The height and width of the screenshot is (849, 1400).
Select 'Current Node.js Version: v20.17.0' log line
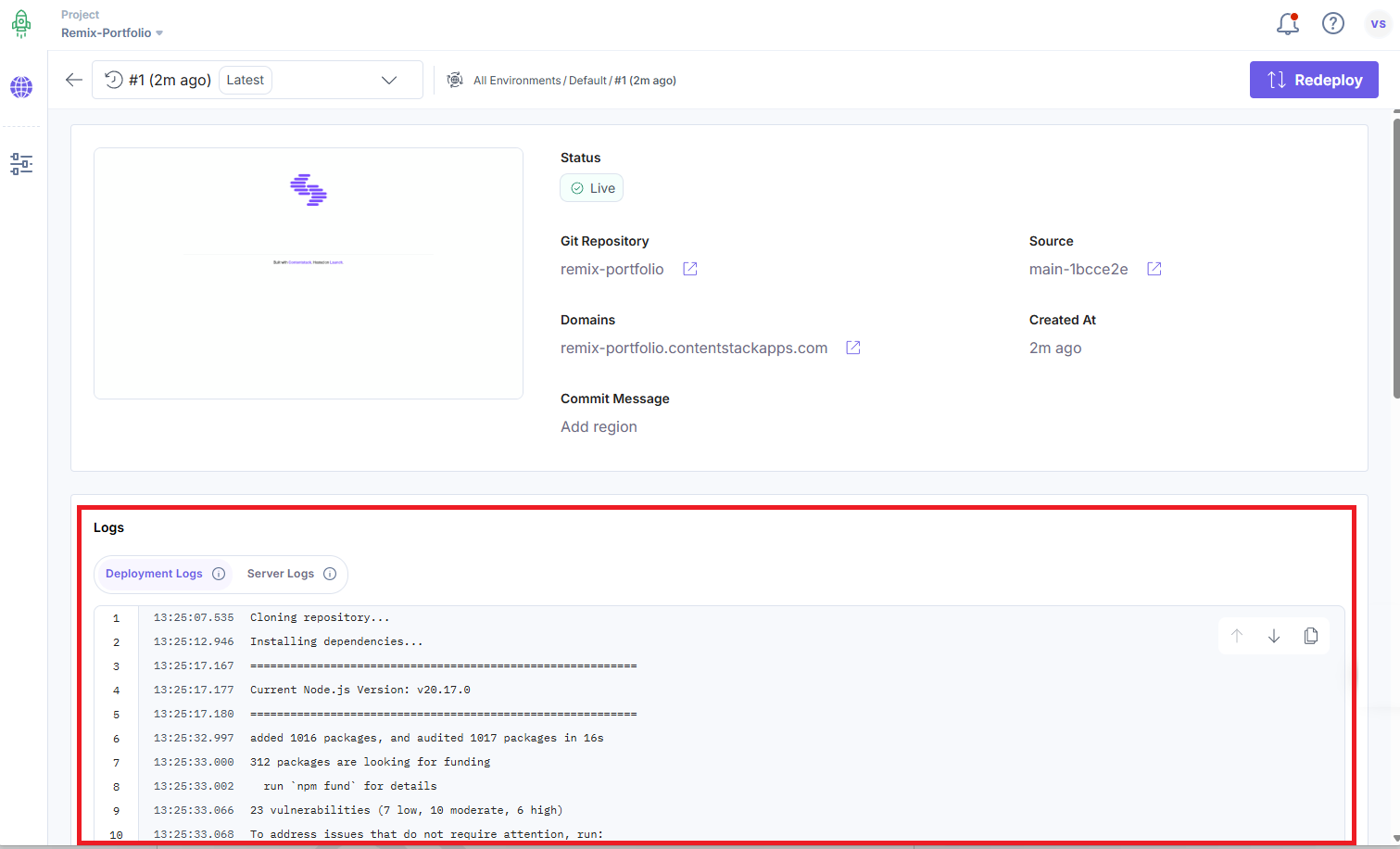pyautogui.click(x=360, y=690)
